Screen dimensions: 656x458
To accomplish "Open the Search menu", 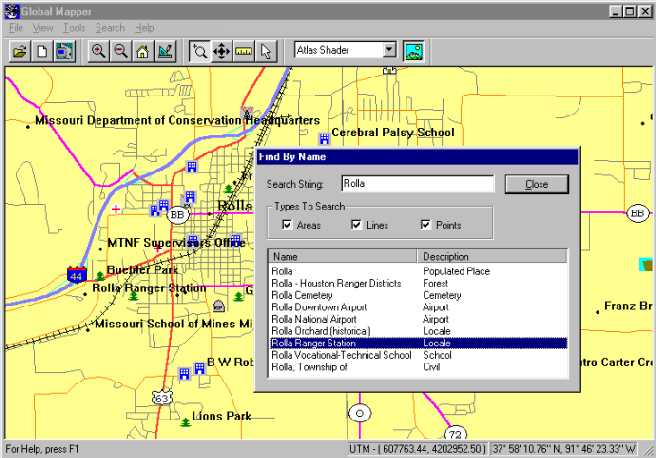I will pyautogui.click(x=110, y=28).
